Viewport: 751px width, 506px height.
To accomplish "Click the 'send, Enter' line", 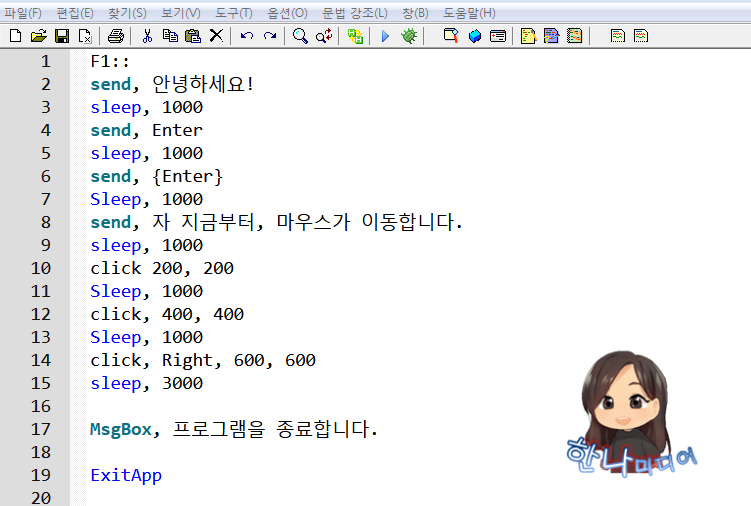I will (147, 130).
